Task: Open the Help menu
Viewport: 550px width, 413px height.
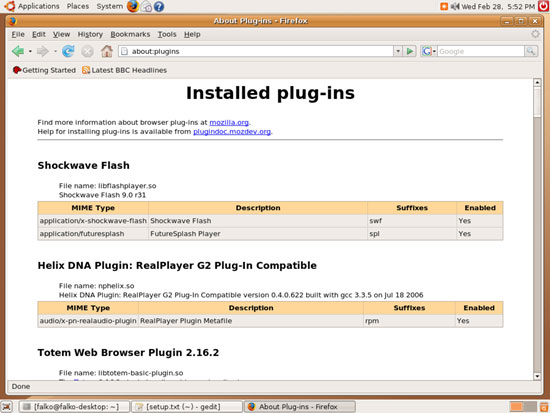Action: pyautogui.click(x=192, y=34)
